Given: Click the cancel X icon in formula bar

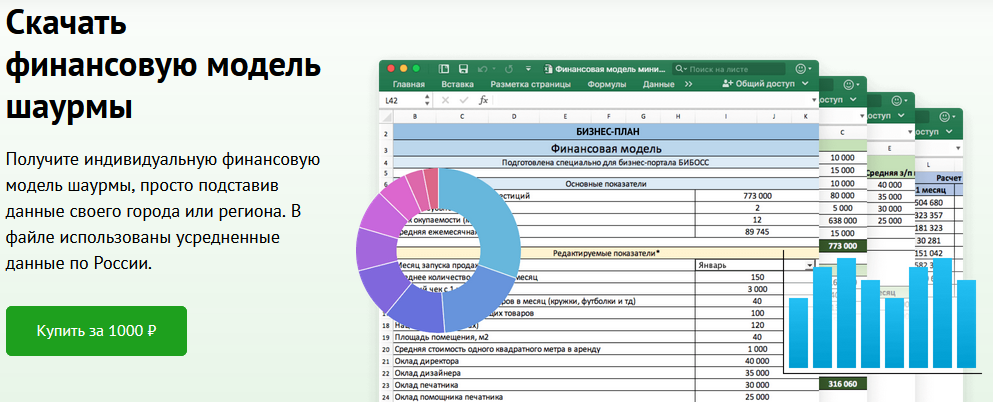Looking at the screenshot, I should (445, 100).
